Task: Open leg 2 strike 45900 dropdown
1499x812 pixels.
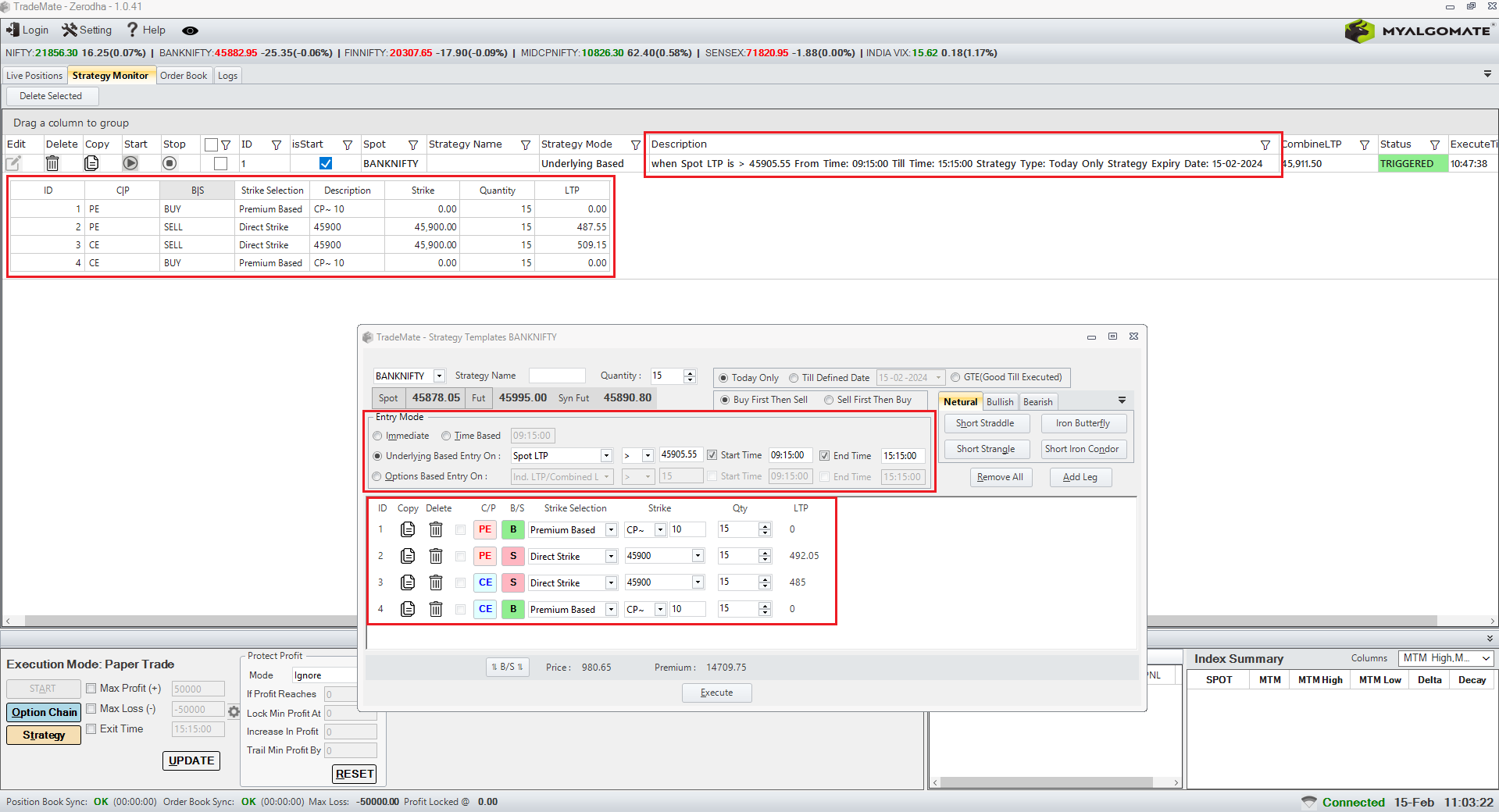Action: click(698, 557)
